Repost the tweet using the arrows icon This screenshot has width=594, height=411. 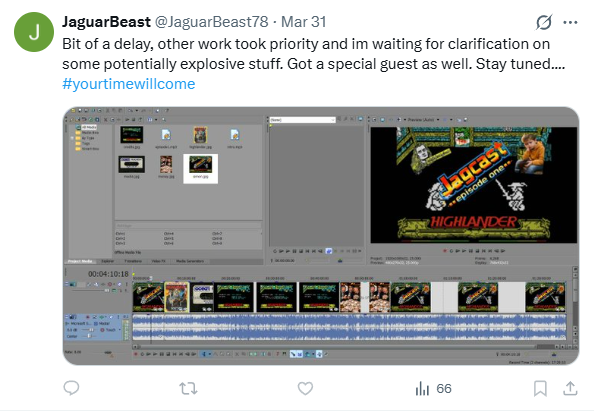(188, 388)
